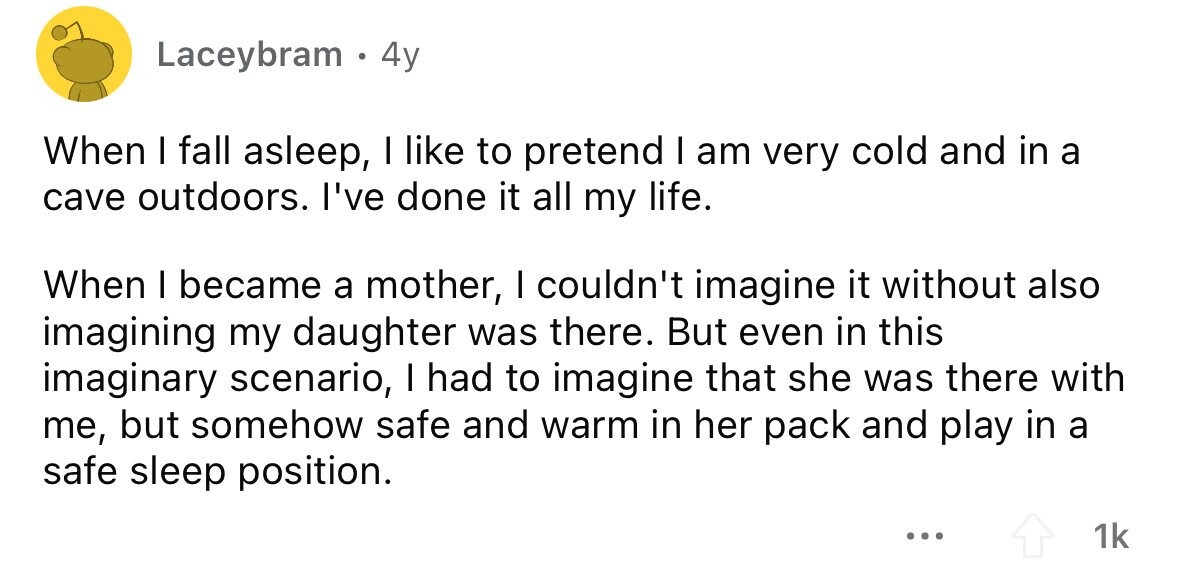1179x579 pixels.
Task: Open the Laceybram user profile link
Action: 250,55
